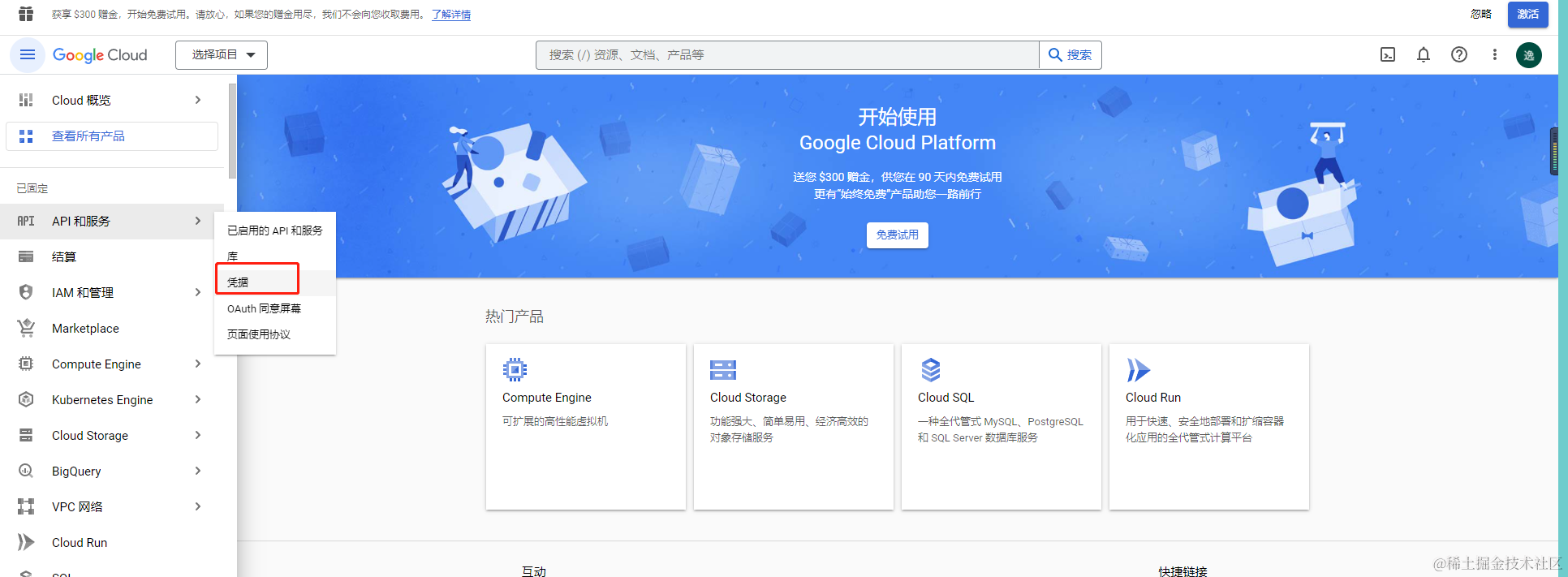Click the Cloud Storage sidebar icon
Image resolution: width=1568 pixels, height=577 pixels.
(x=26, y=435)
